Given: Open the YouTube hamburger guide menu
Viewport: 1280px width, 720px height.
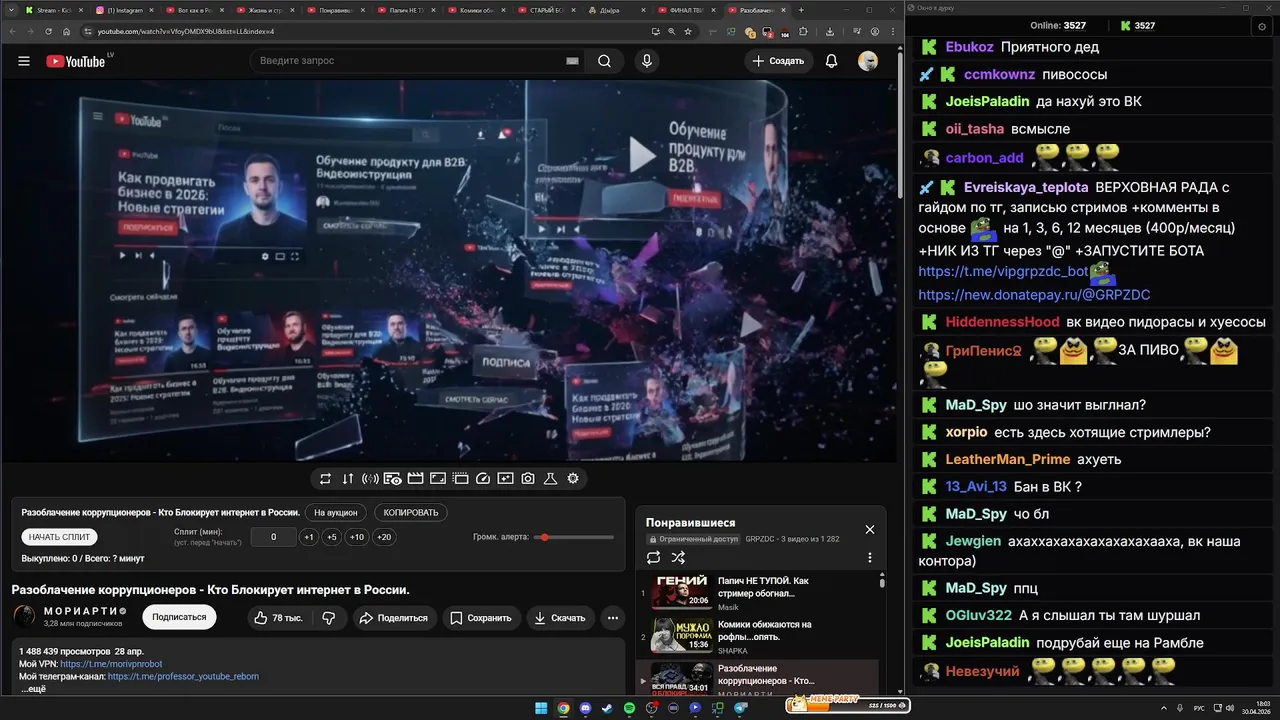Looking at the screenshot, I should pyautogui.click(x=24, y=61).
